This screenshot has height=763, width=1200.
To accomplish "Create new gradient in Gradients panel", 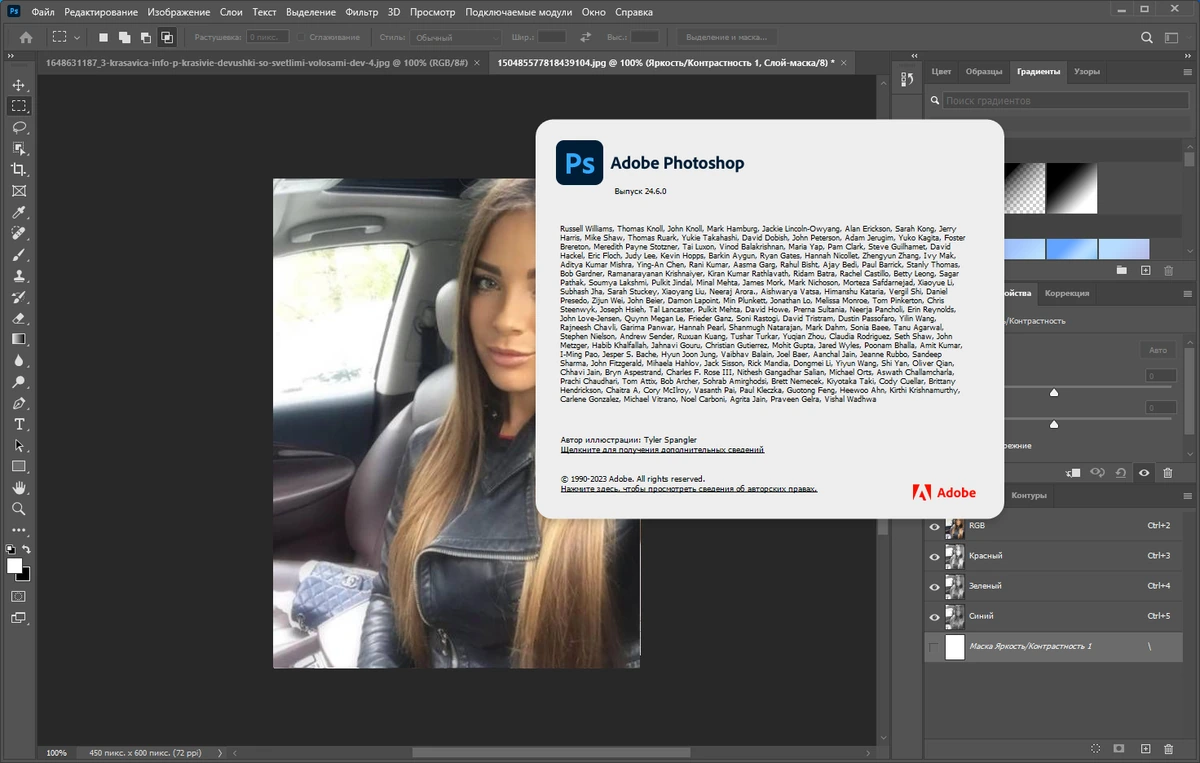I will 1145,270.
